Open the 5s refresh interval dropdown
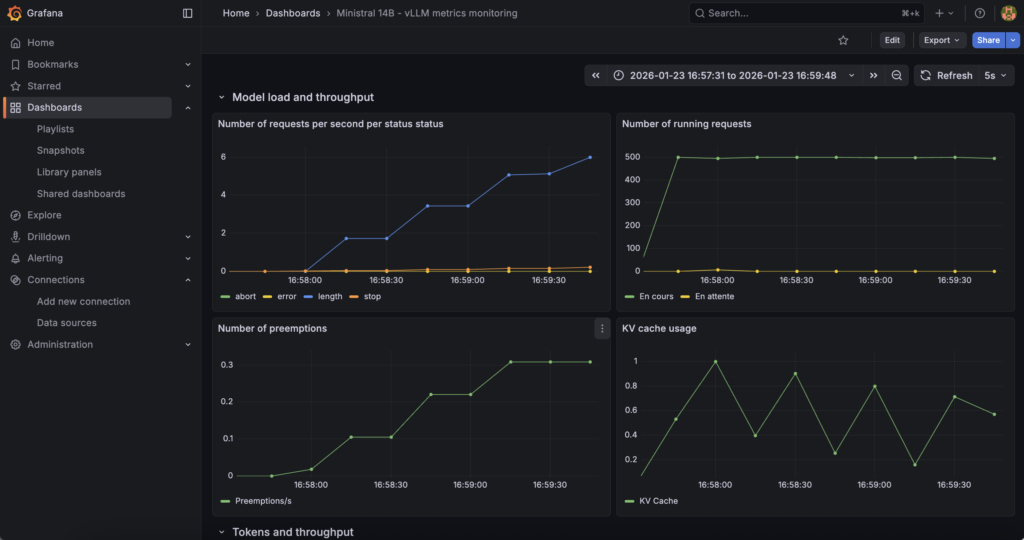This screenshot has width=1024, height=540. (996, 75)
